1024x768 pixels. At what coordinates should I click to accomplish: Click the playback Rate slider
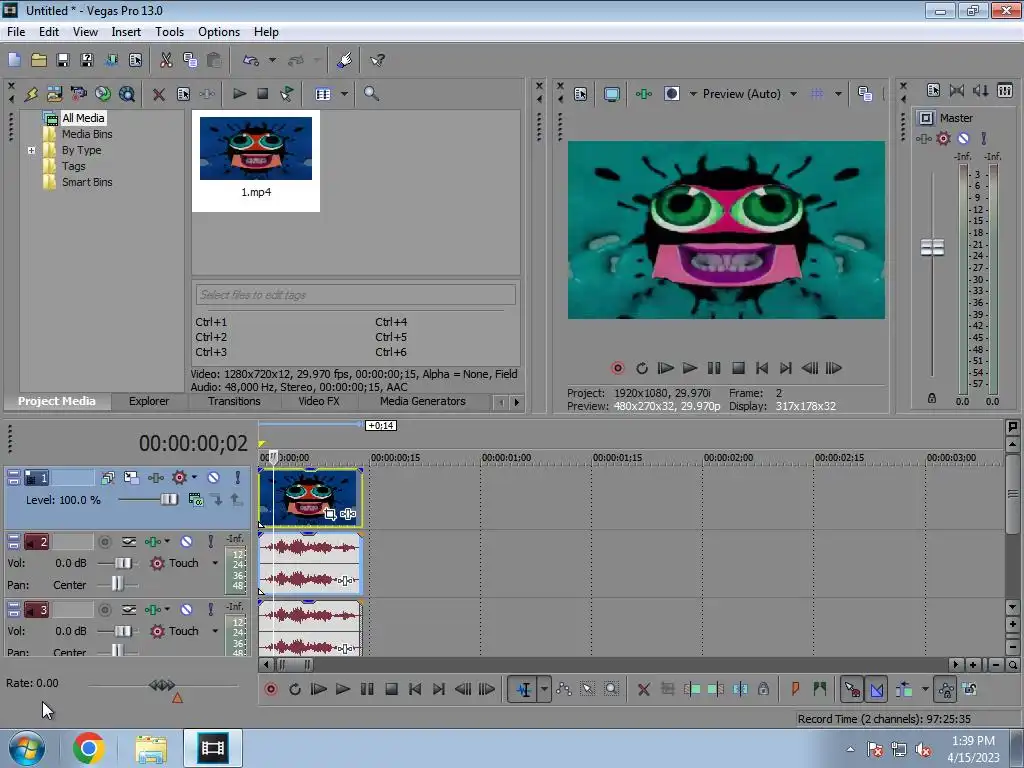(x=163, y=685)
